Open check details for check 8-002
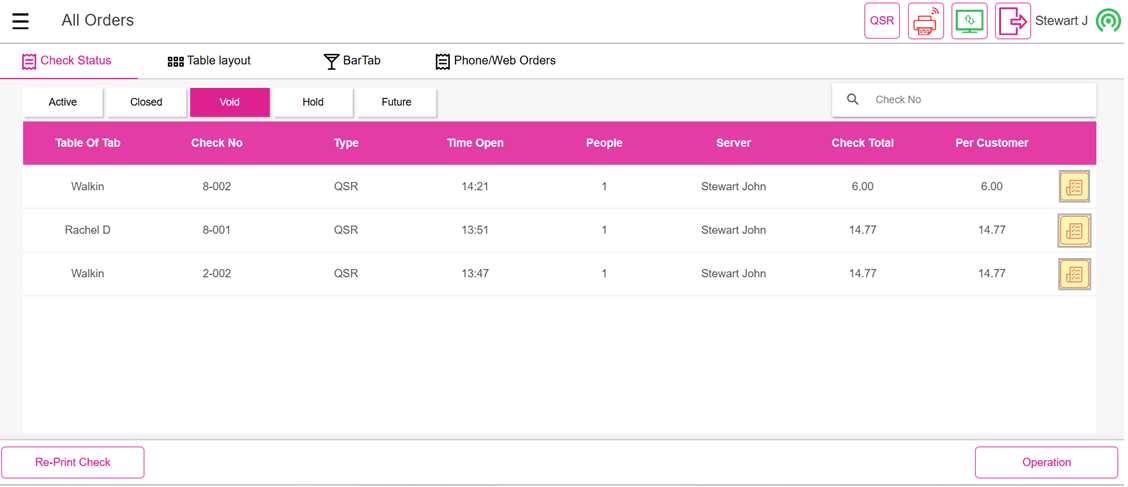This screenshot has width=1128, height=487. [x=1074, y=187]
